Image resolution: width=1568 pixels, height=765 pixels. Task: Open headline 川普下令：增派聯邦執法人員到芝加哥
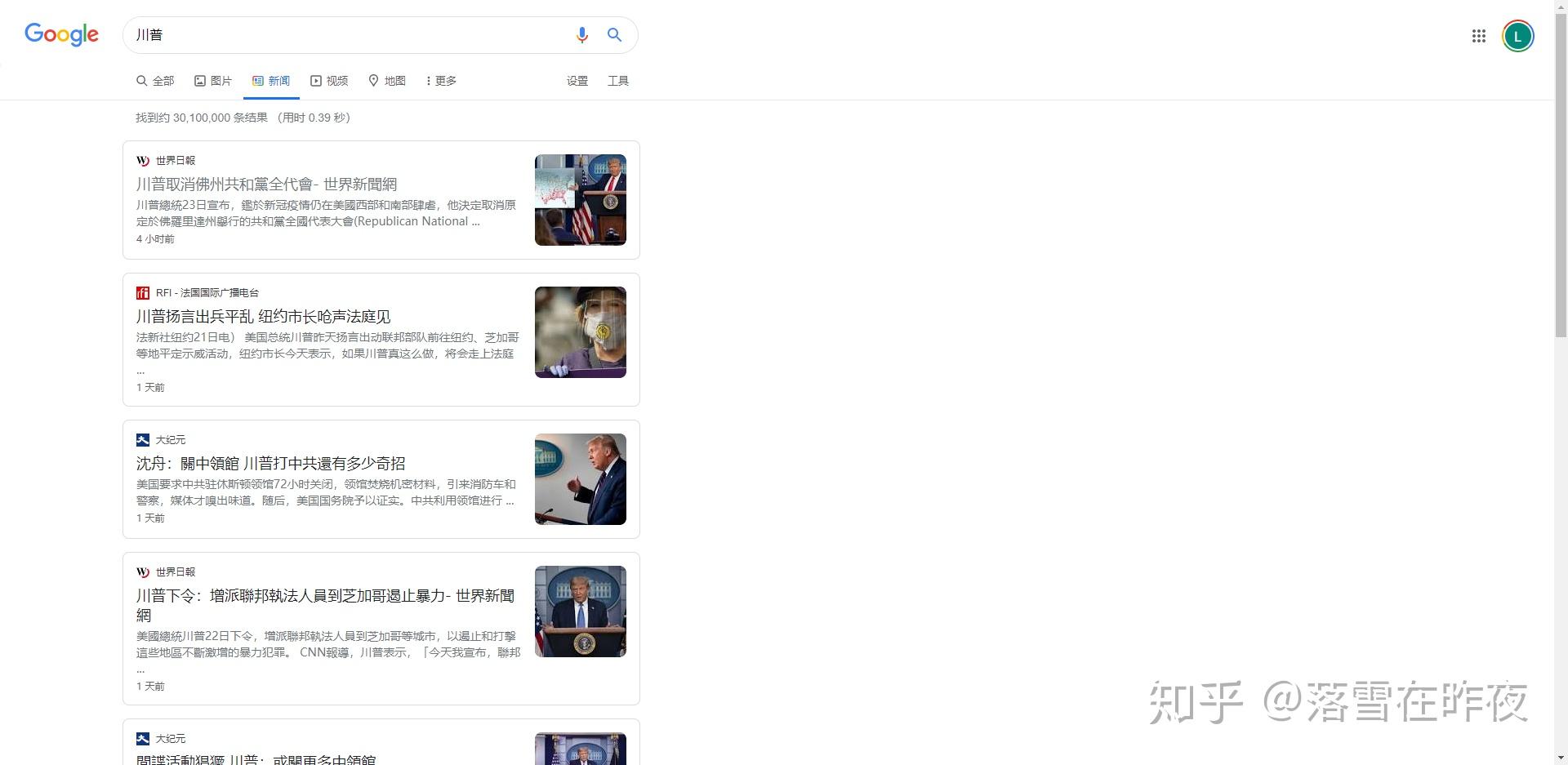(x=325, y=605)
